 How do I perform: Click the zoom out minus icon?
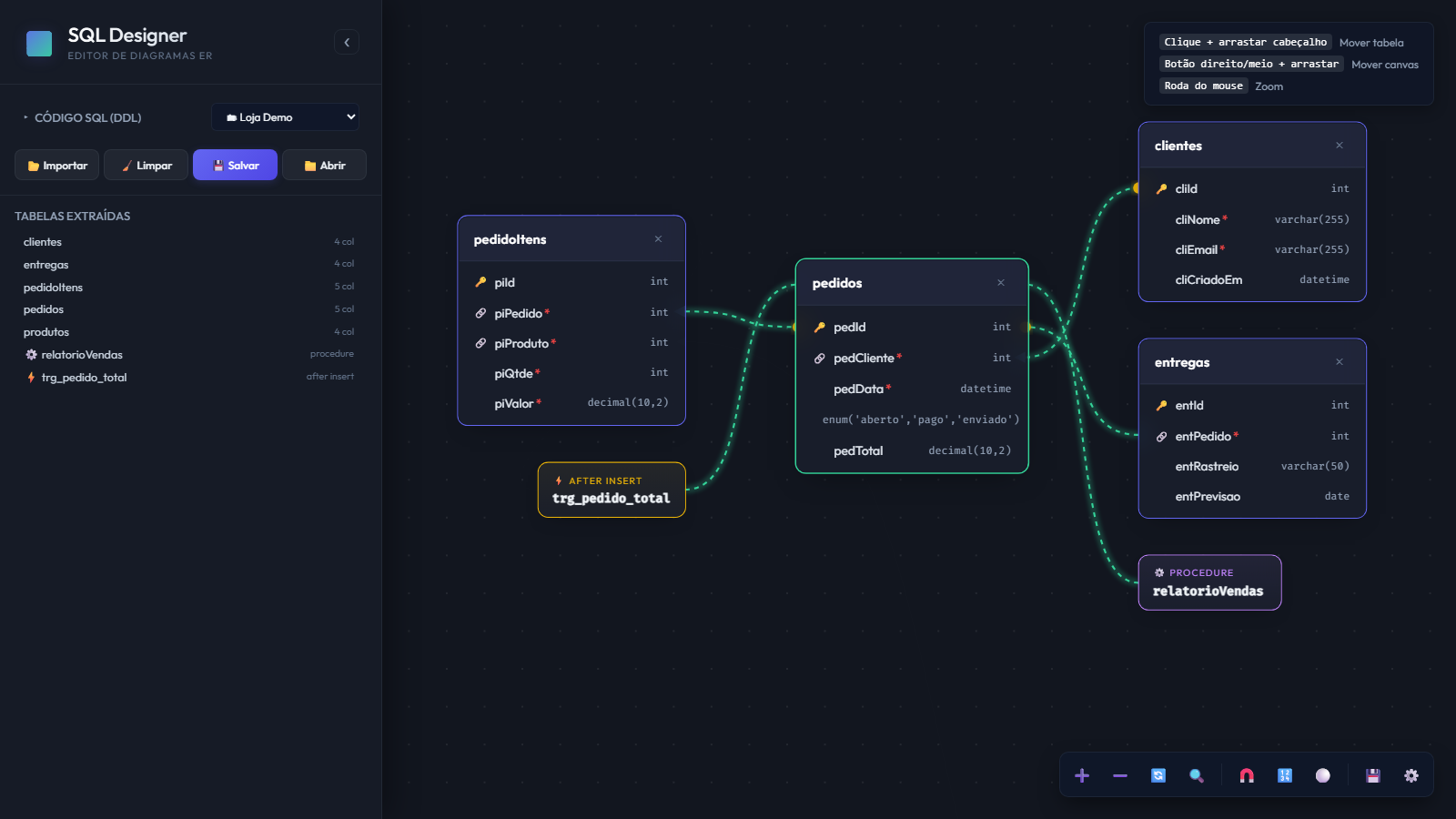pos(1120,775)
